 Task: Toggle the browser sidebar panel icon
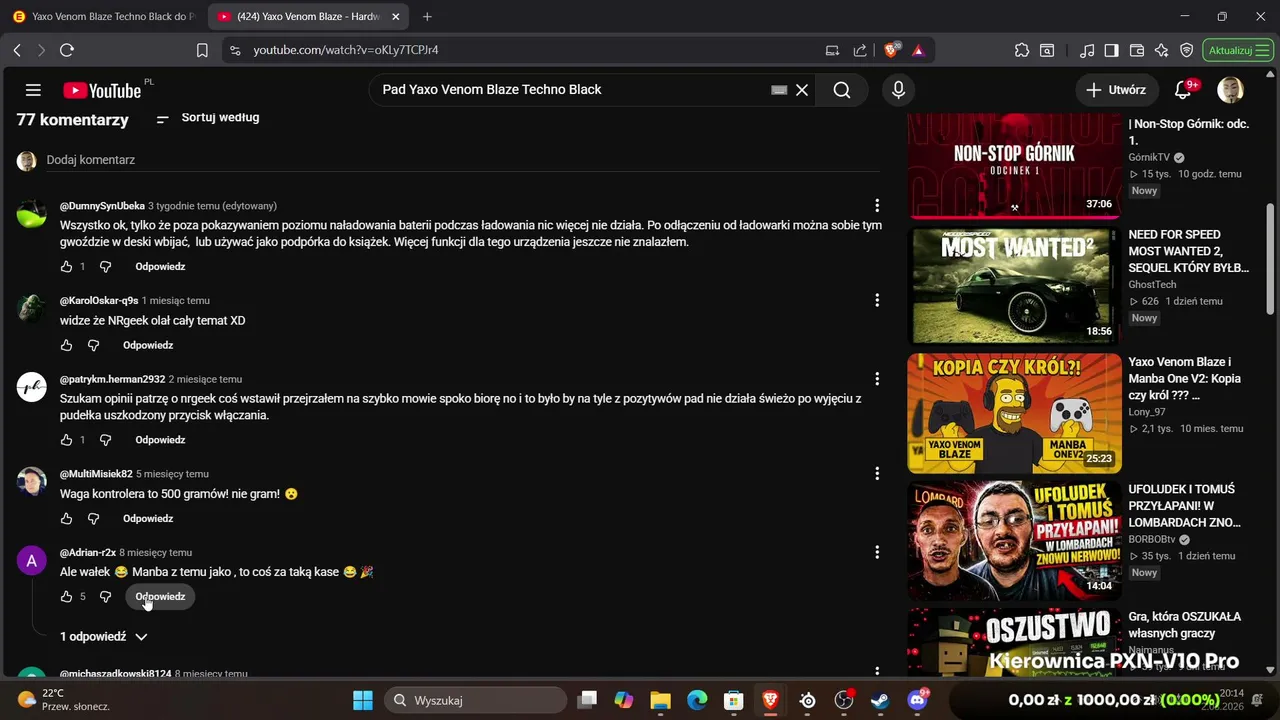point(1112,50)
